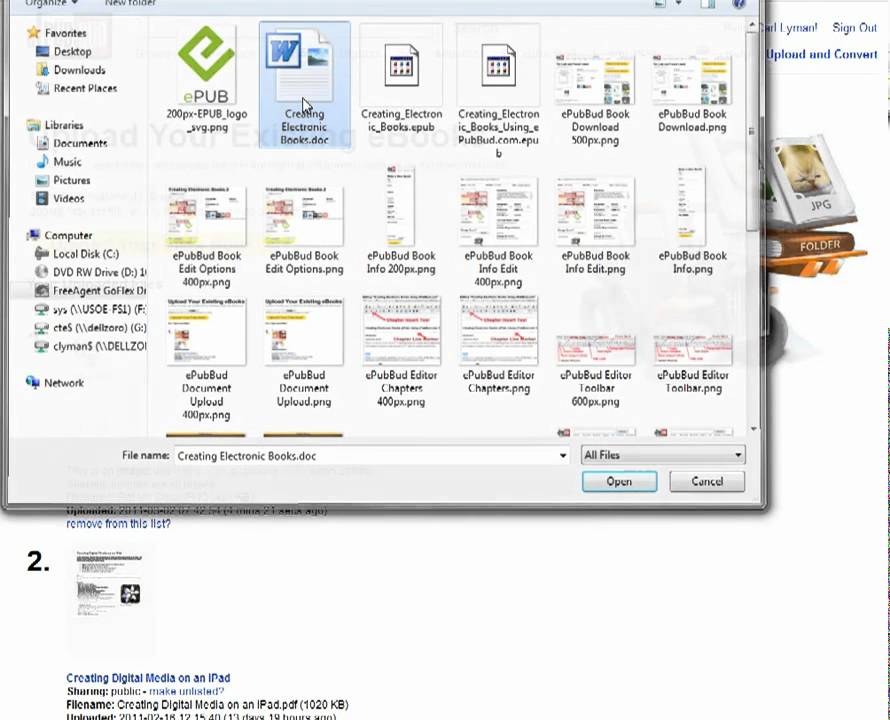Select ePubBud Editor Chapters.png
890x720 pixels.
[498, 345]
